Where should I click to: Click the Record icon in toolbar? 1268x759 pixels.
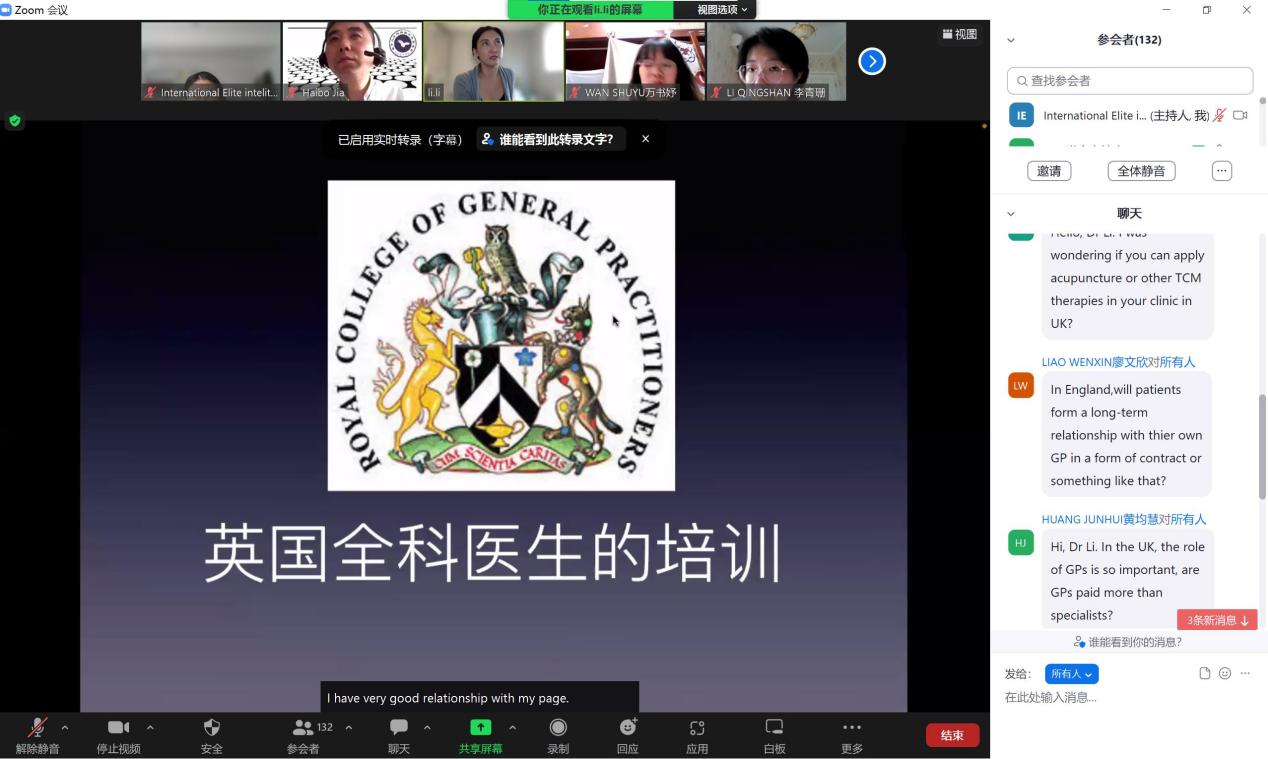558,728
